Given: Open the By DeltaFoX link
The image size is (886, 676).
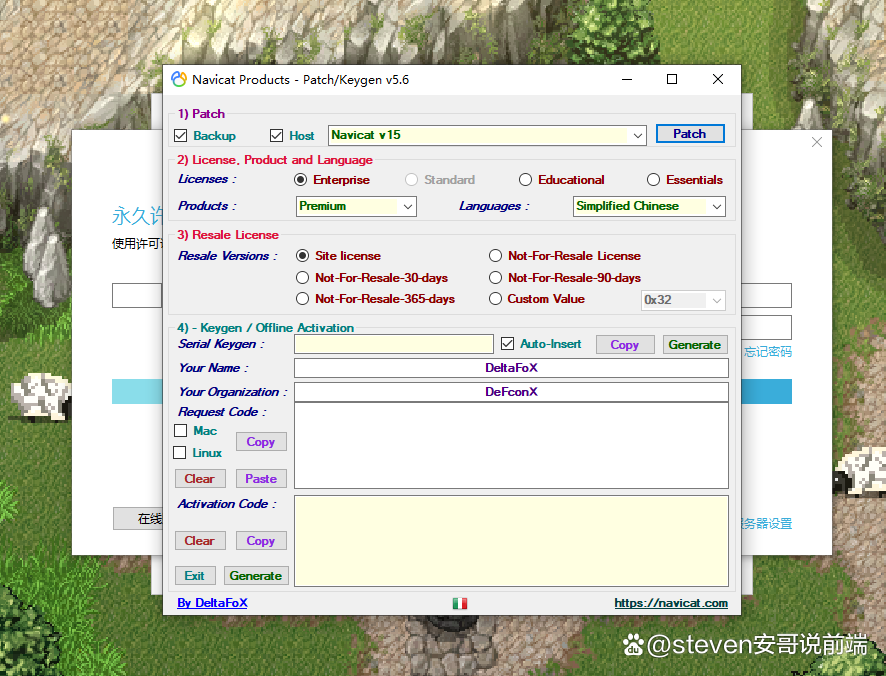Looking at the screenshot, I should click(212, 603).
